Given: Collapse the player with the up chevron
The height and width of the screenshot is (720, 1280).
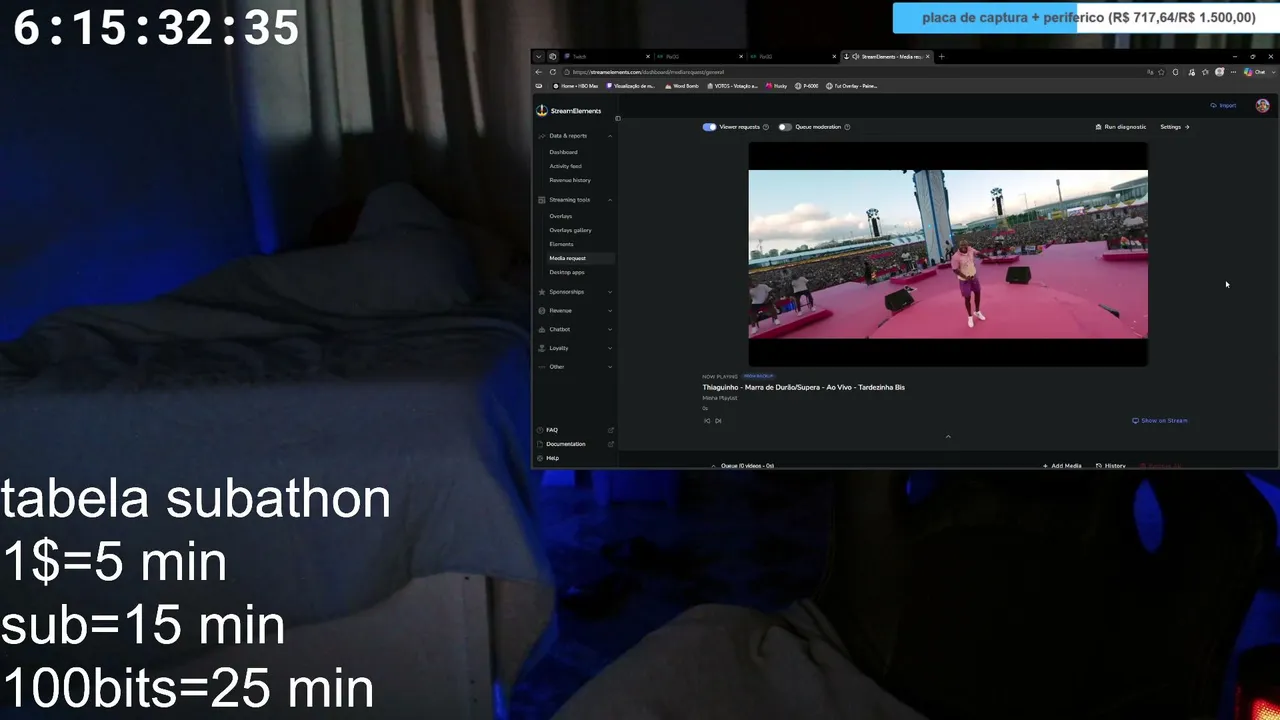Looking at the screenshot, I should coord(948,436).
